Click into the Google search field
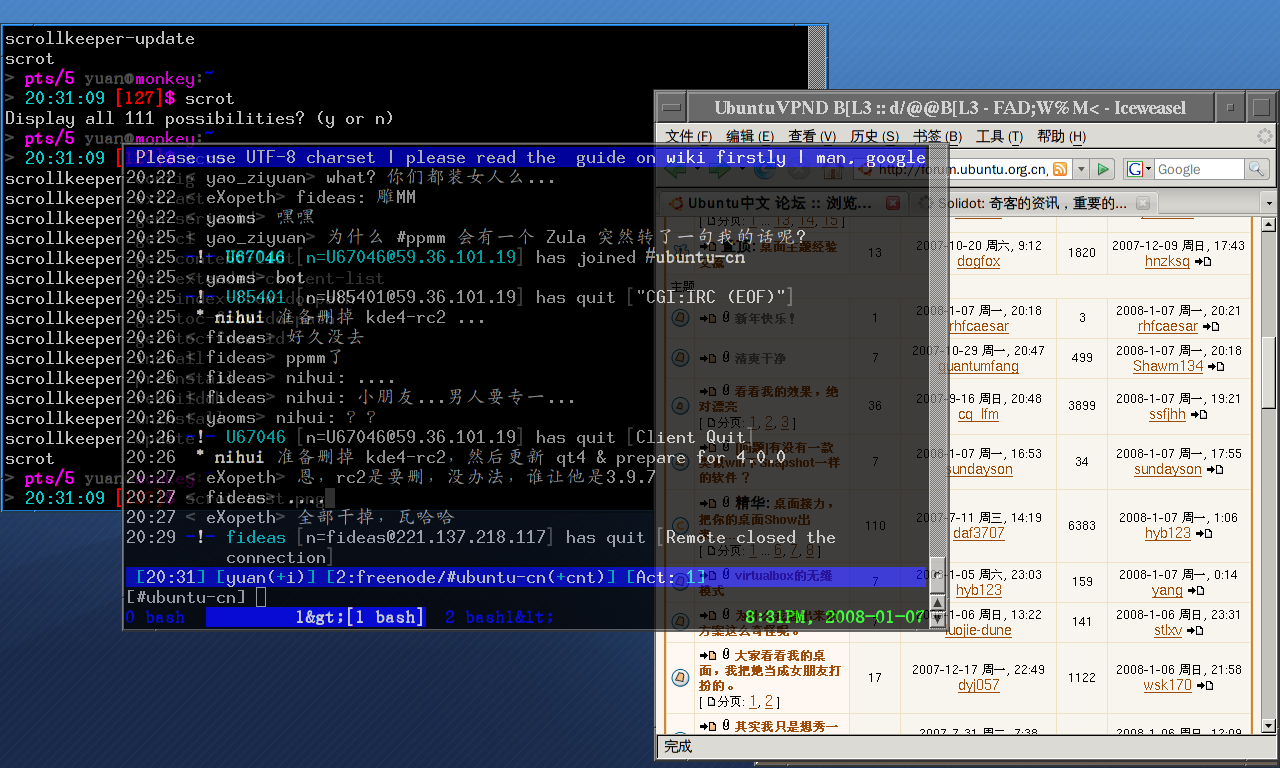Image resolution: width=1280 pixels, height=768 pixels. [1200, 169]
